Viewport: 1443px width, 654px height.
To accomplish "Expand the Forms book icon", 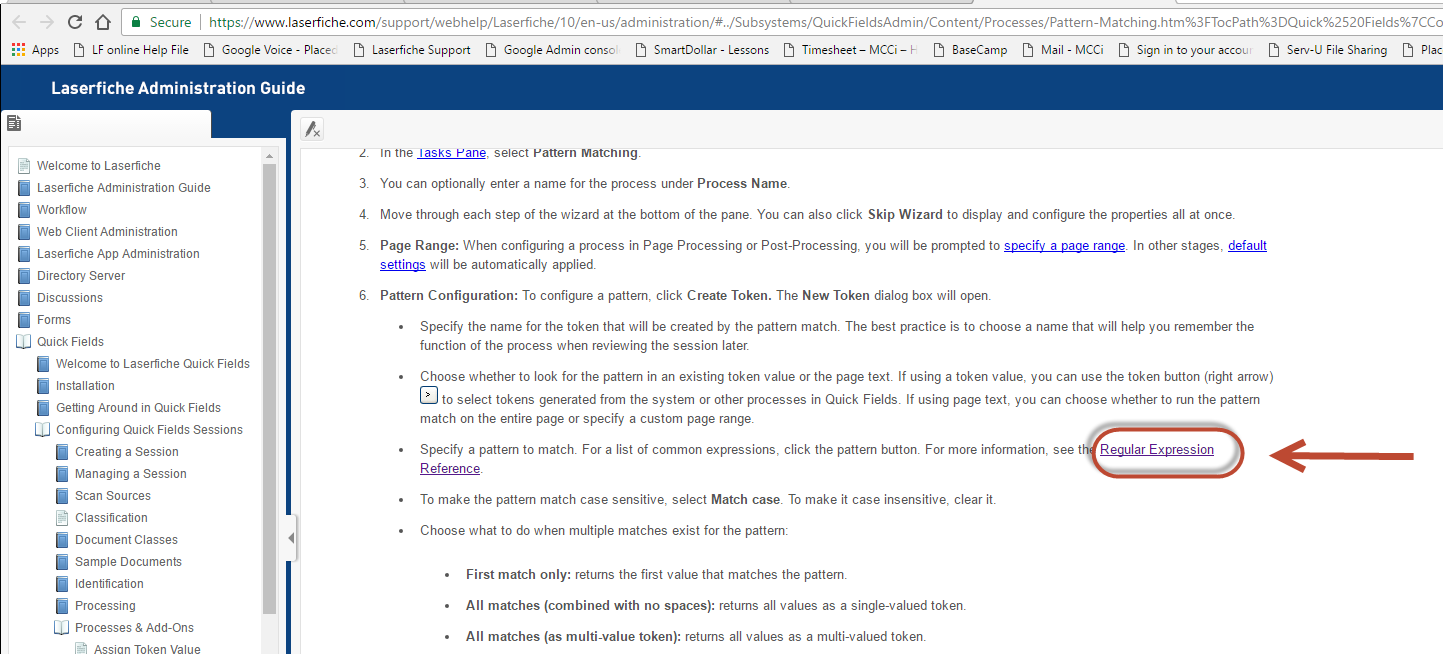I will pos(24,320).
